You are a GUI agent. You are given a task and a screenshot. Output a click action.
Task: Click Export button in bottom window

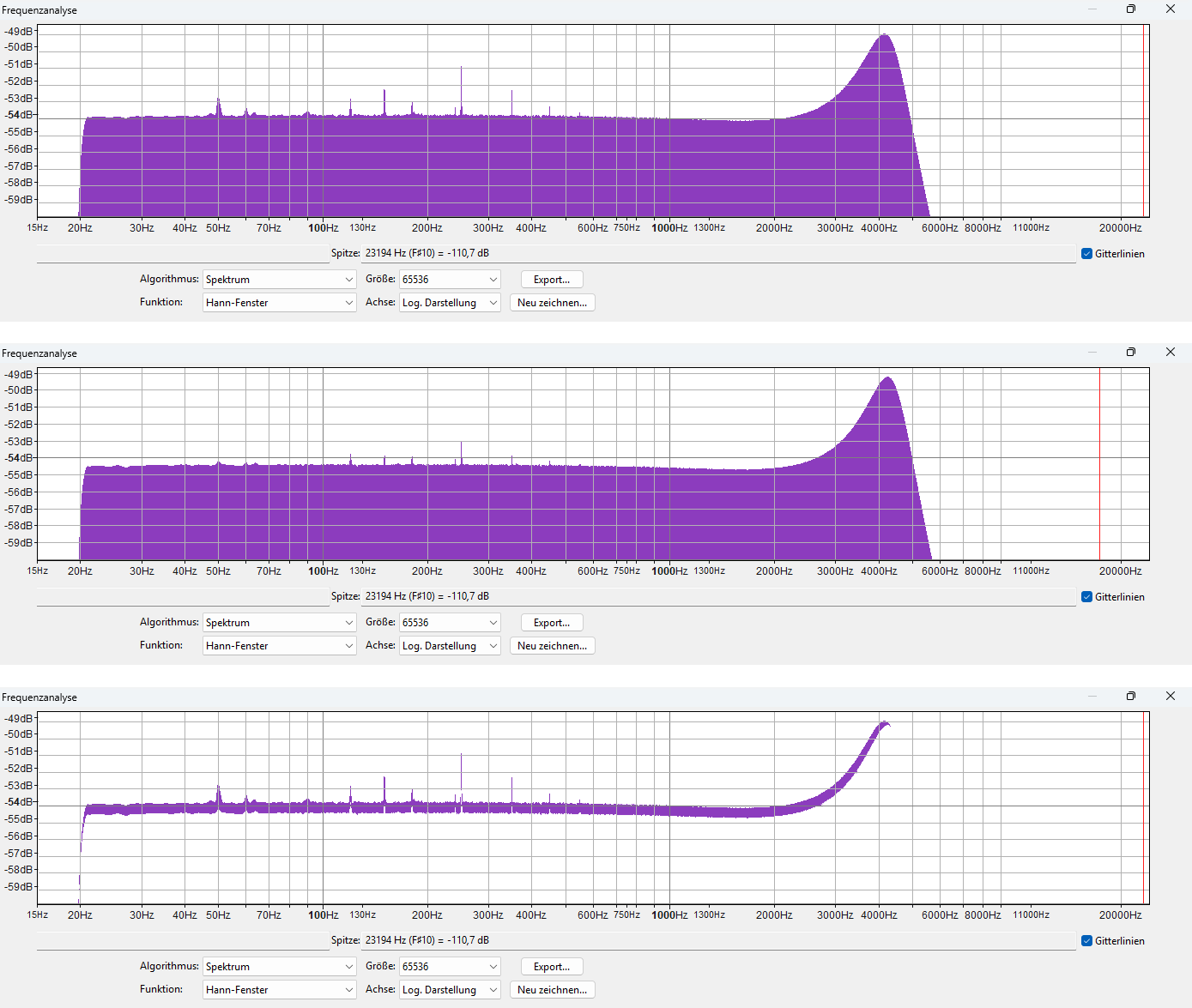(x=552, y=967)
